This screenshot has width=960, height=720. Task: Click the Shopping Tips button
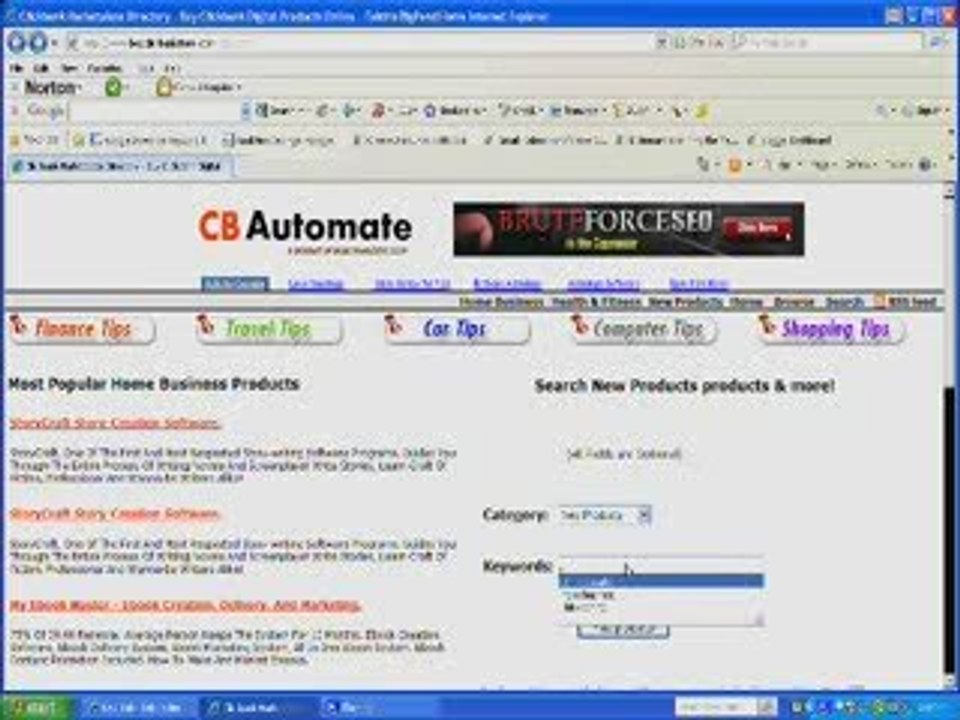tap(831, 329)
